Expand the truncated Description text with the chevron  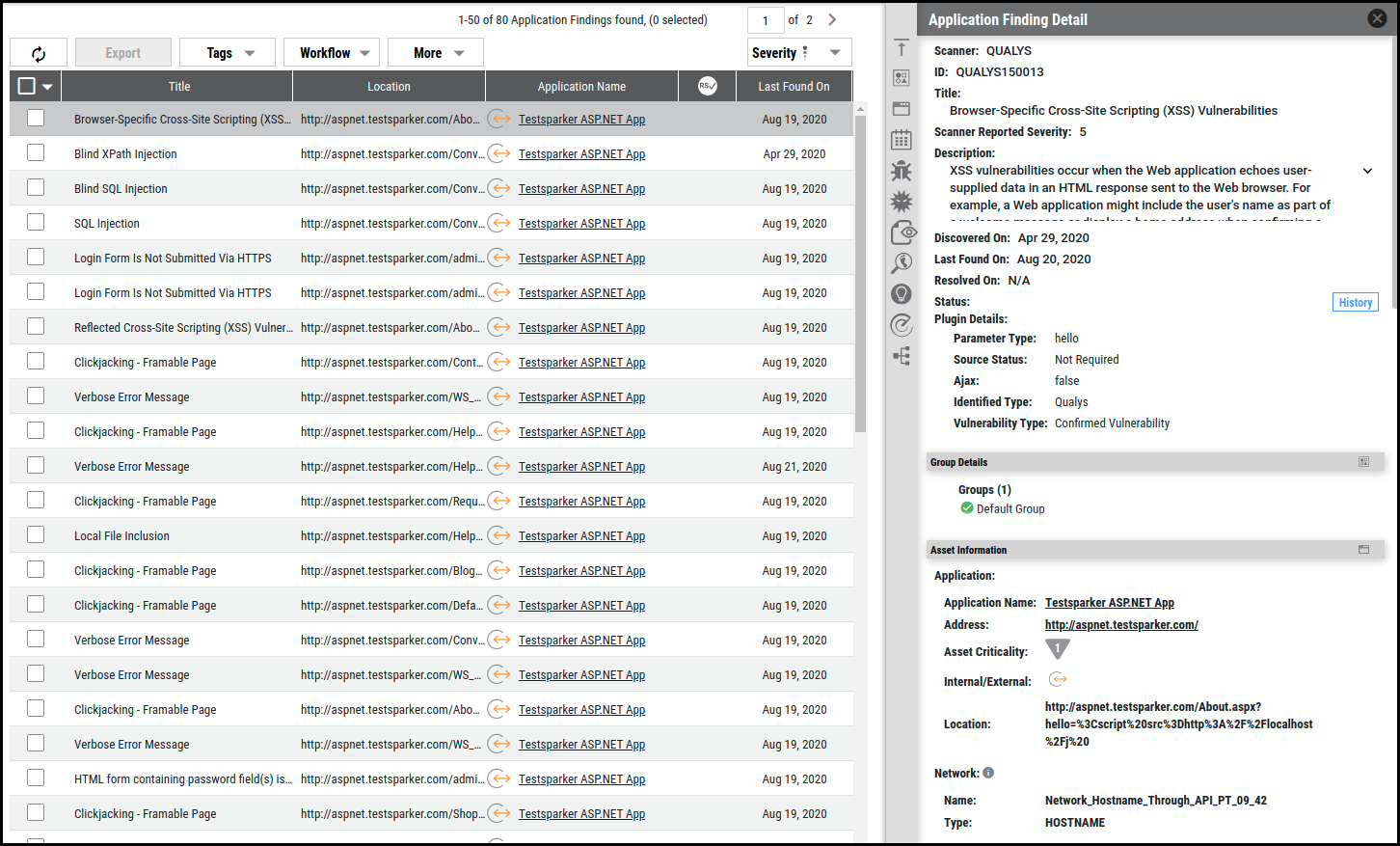tap(1367, 170)
